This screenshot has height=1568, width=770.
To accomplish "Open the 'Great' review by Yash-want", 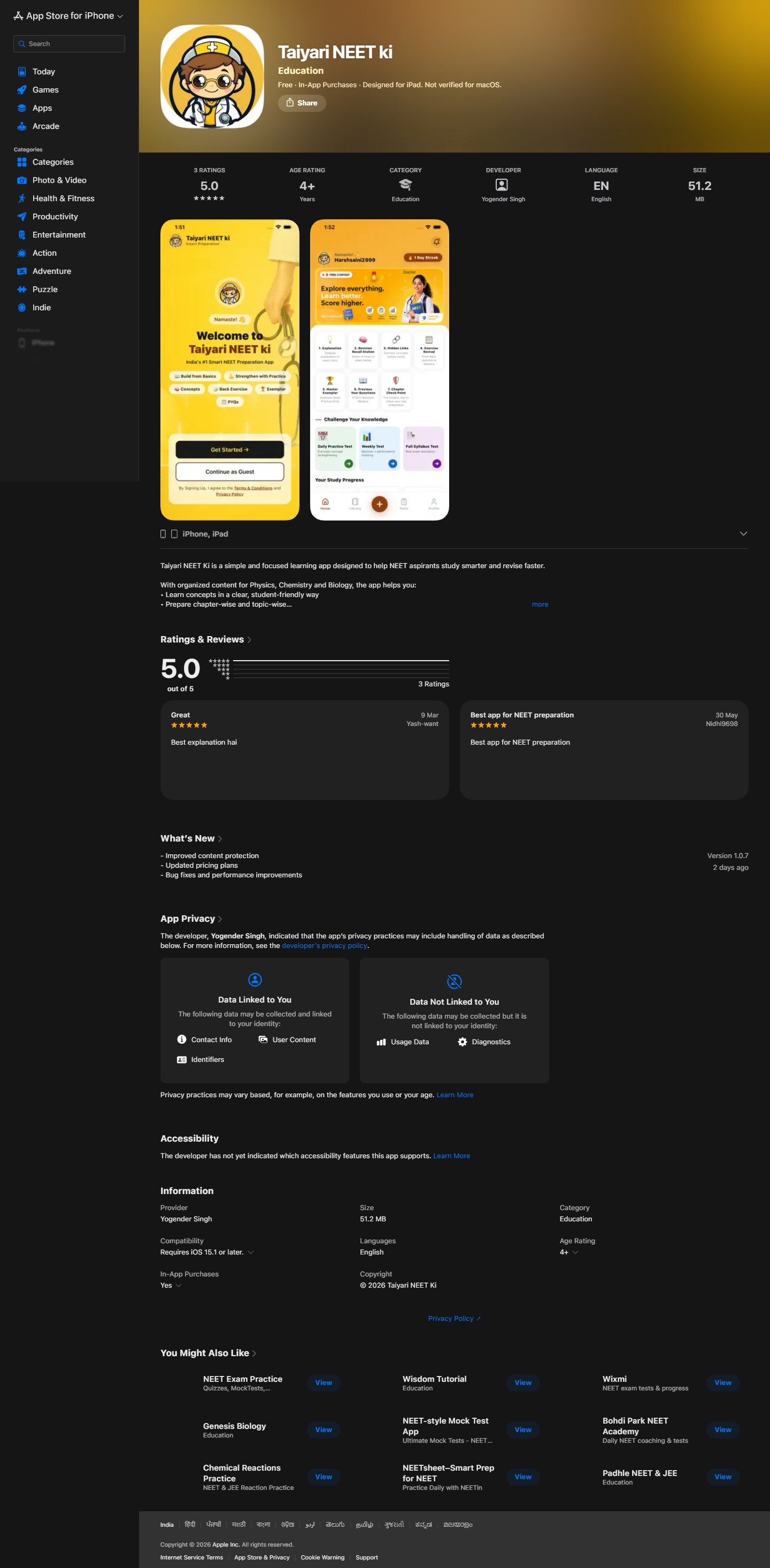I will coord(305,750).
